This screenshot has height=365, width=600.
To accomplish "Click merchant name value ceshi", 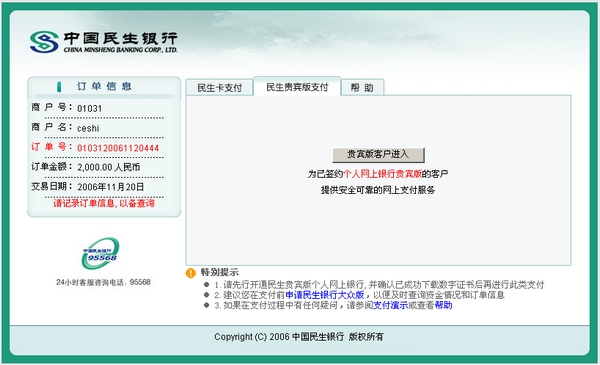I will pos(88,128).
